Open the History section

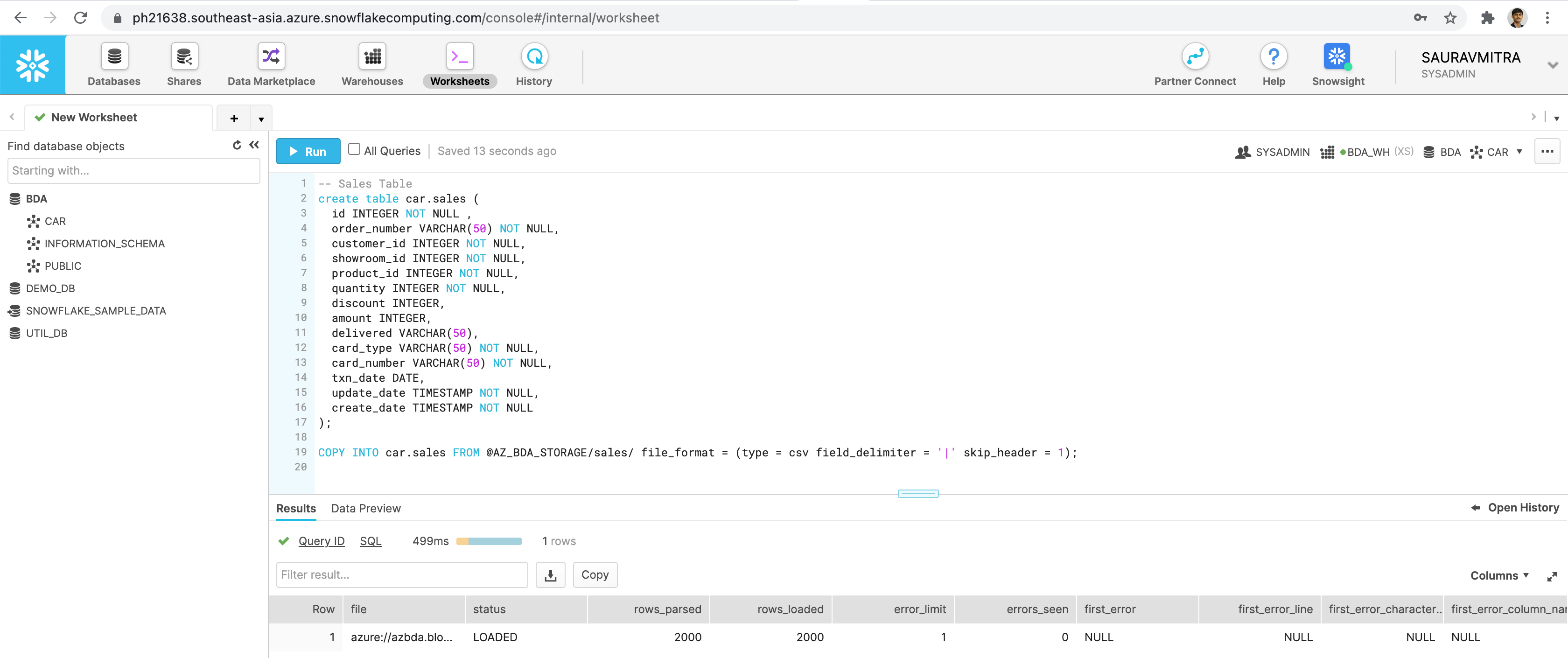(x=534, y=64)
